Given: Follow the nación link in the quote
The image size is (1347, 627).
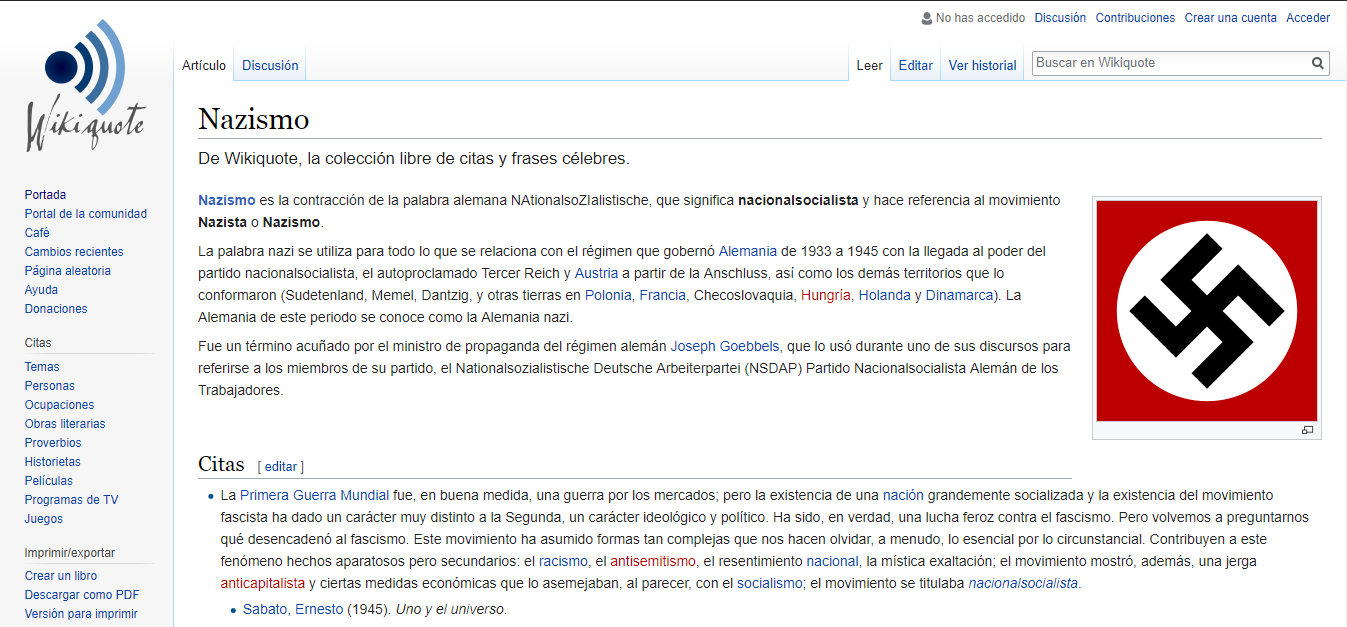Looking at the screenshot, I should click(x=903, y=495).
